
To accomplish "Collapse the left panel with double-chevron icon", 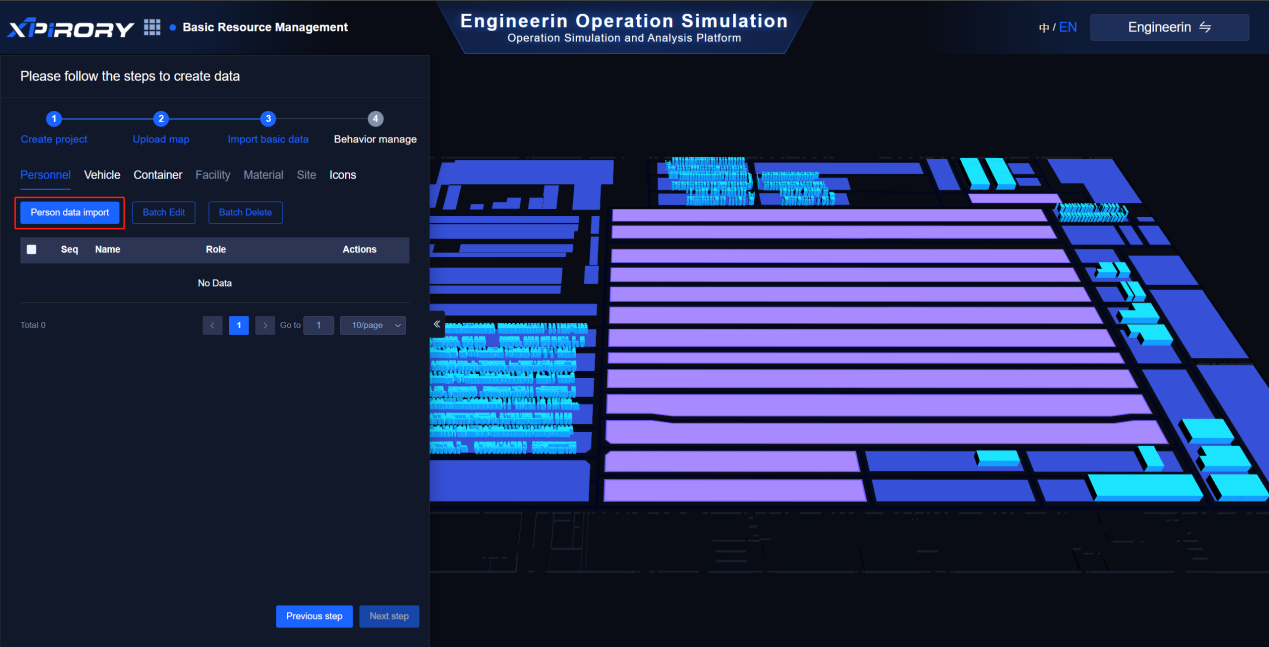I will pos(437,325).
